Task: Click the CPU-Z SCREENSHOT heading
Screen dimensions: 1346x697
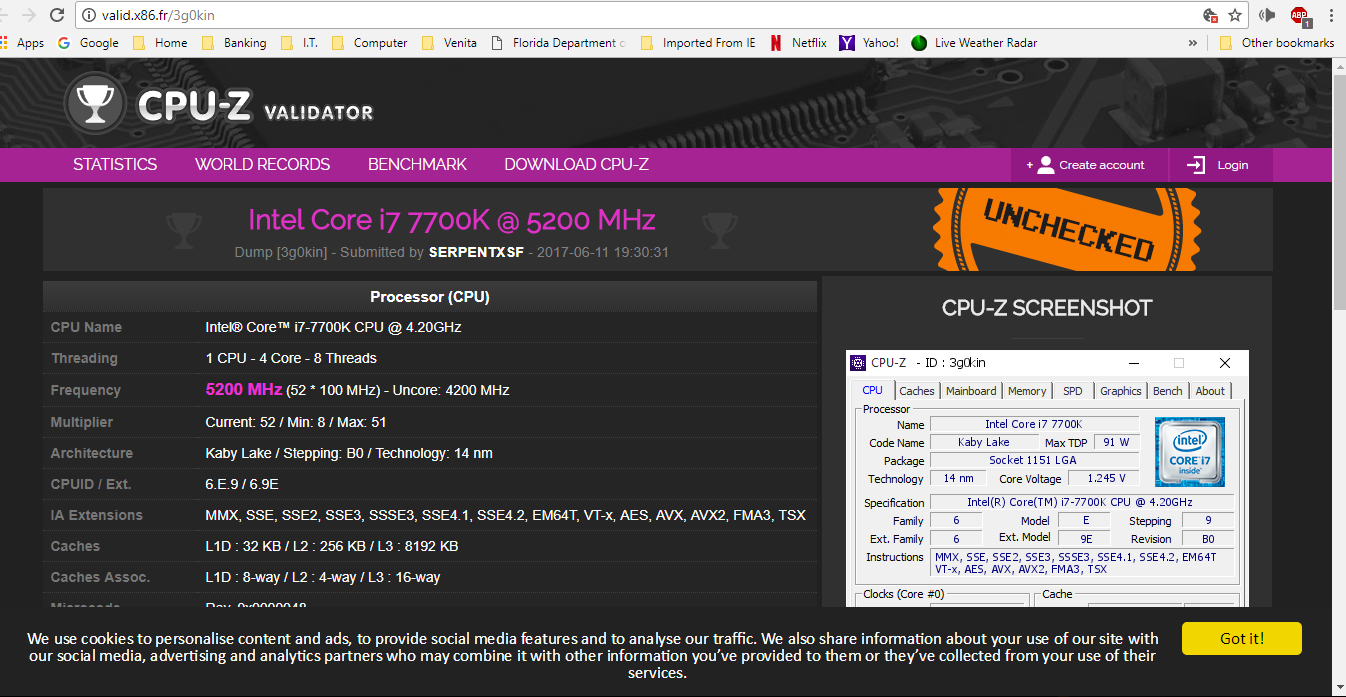Action: coord(1047,308)
